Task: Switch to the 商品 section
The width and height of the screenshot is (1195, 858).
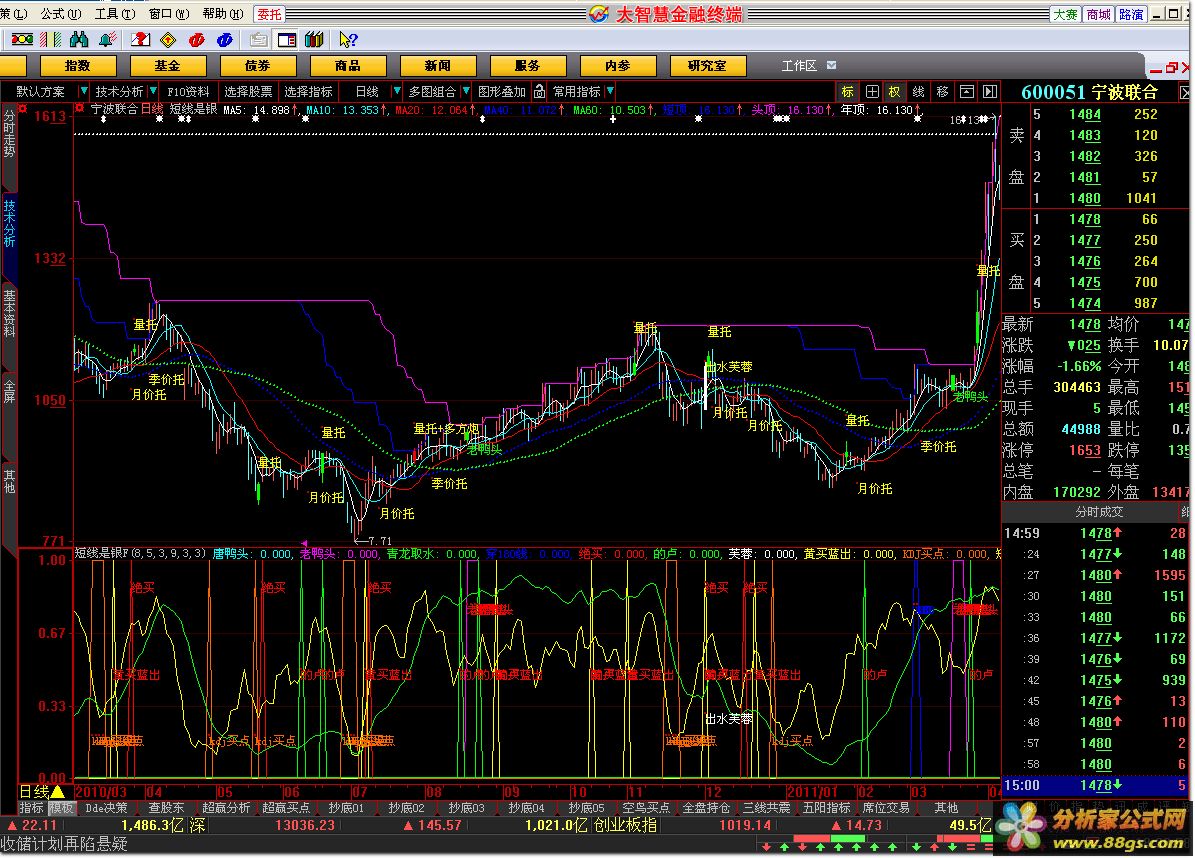Action: [348, 66]
